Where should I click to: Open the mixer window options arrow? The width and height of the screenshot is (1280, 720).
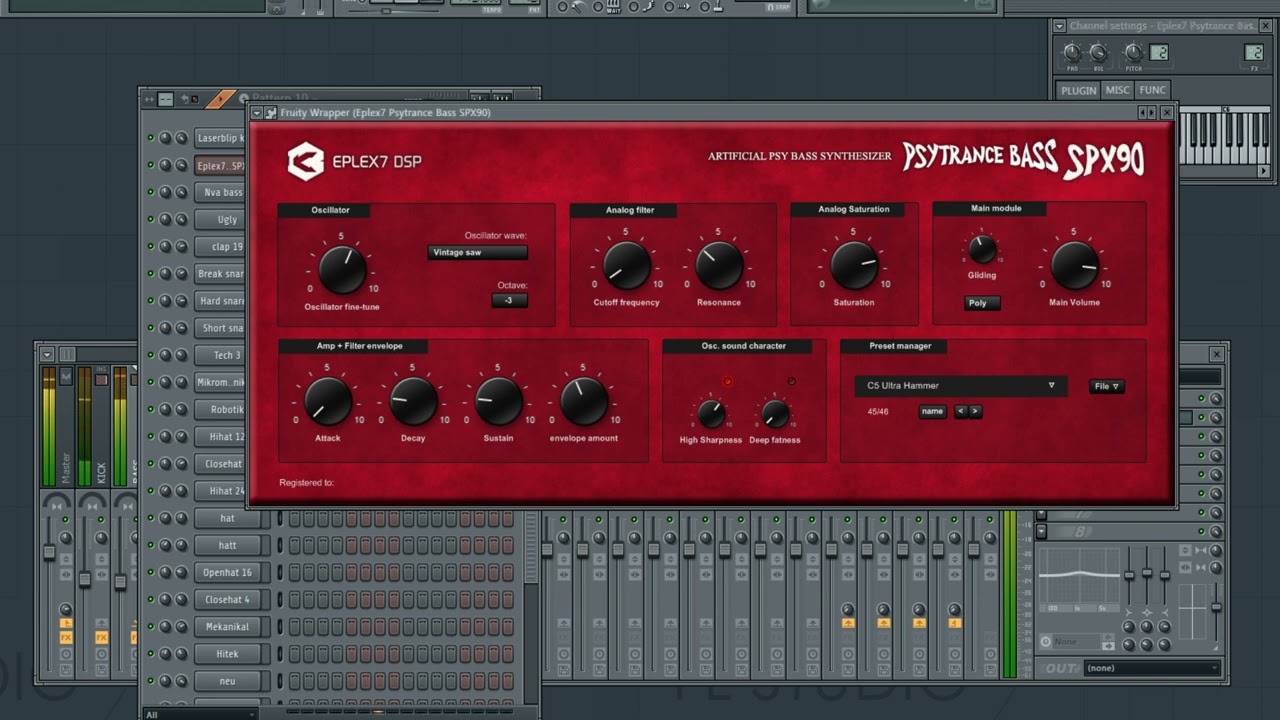pos(47,354)
